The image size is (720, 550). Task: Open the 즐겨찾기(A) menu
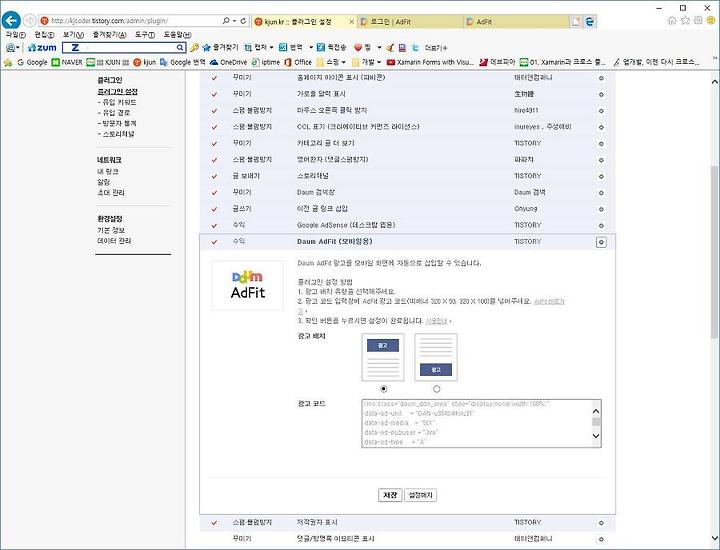coord(109,35)
